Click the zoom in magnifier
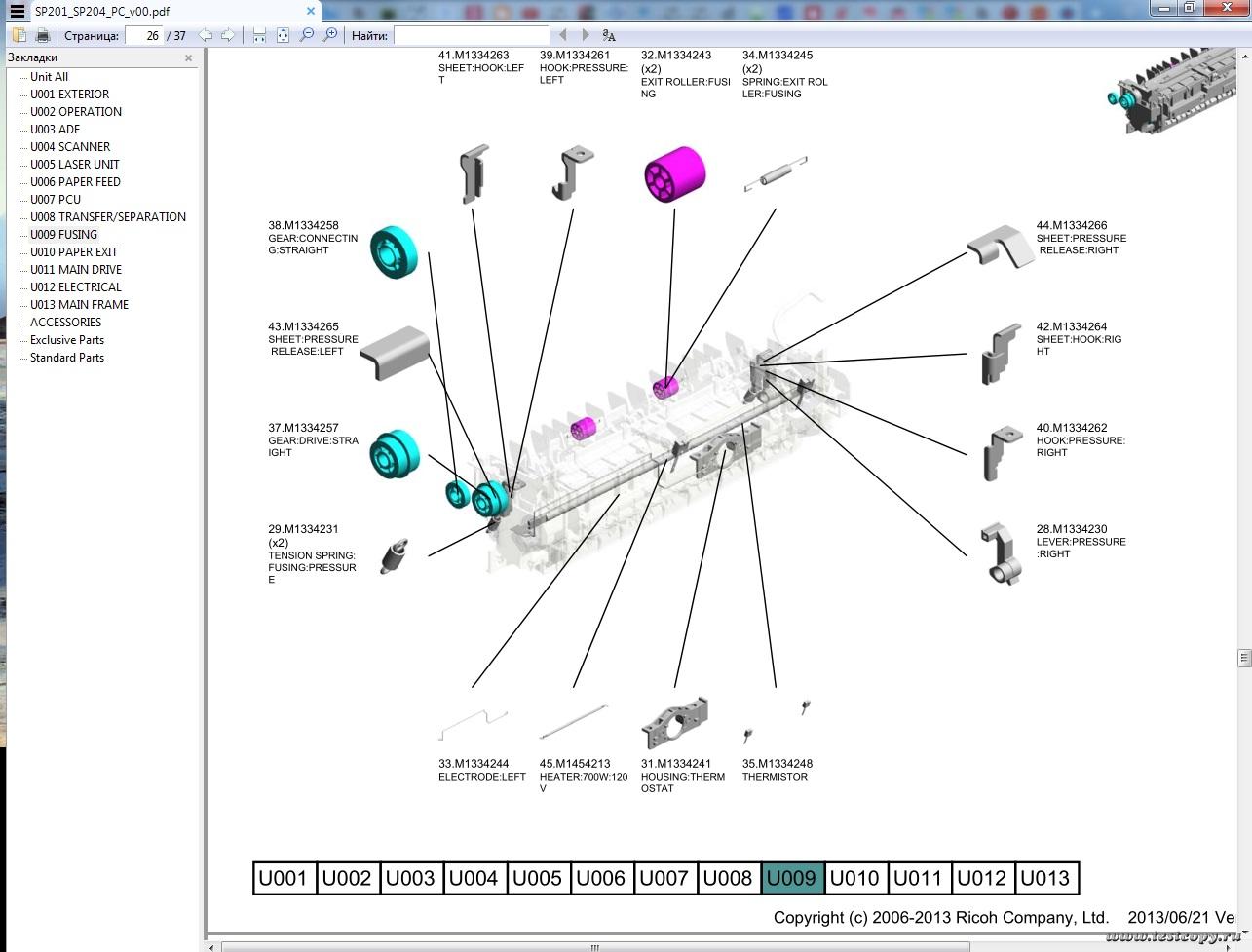This screenshot has height=952, width=1252. [x=330, y=35]
